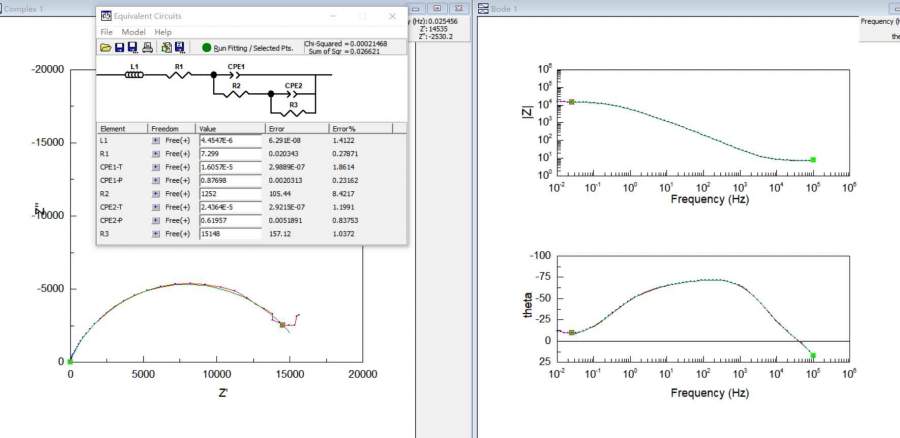Toggle the Freedom setting for L1
900x438 pixels.
[x=156, y=141]
